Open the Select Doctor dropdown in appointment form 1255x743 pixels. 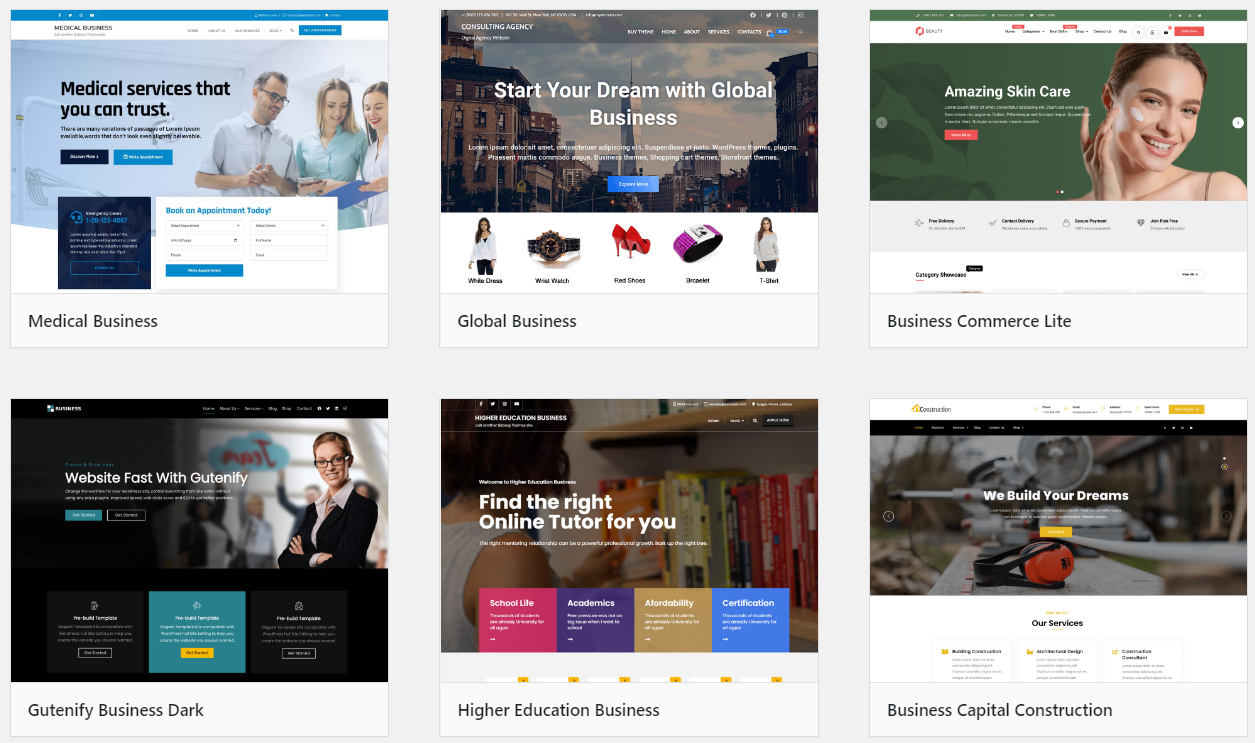click(x=289, y=226)
